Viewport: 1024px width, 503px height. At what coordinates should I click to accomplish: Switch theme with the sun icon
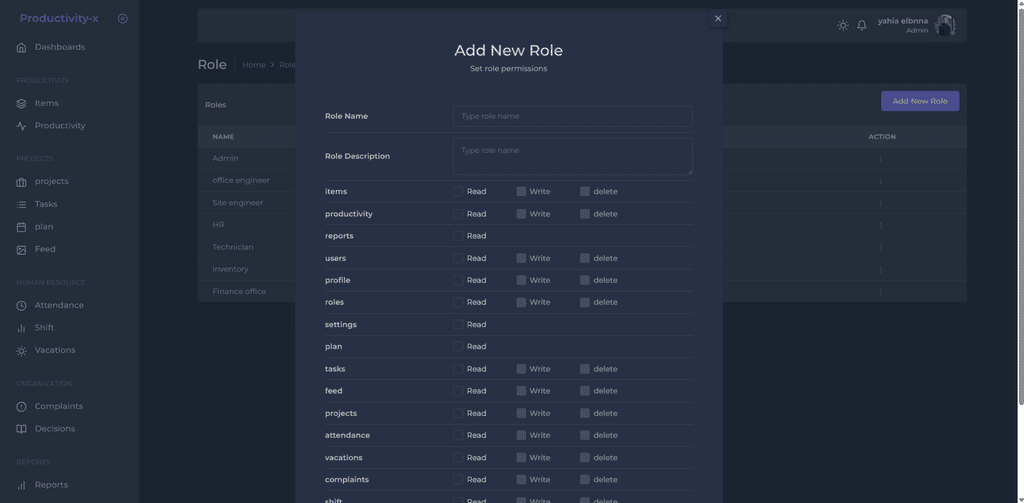(843, 25)
